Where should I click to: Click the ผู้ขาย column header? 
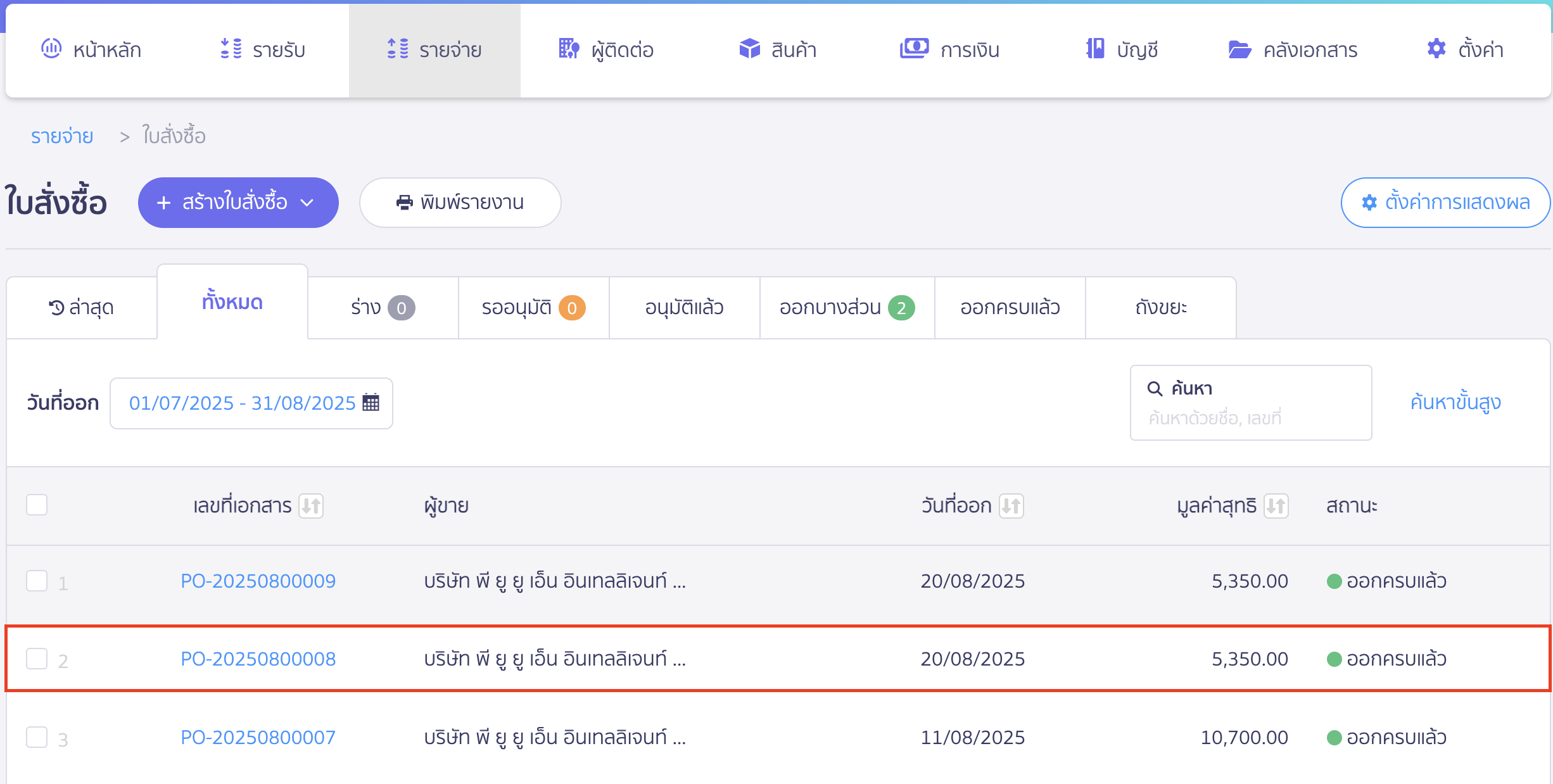(447, 505)
